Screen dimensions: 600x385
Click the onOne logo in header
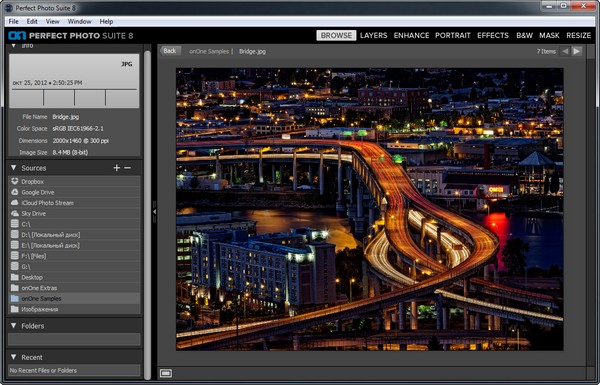pos(17,36)
